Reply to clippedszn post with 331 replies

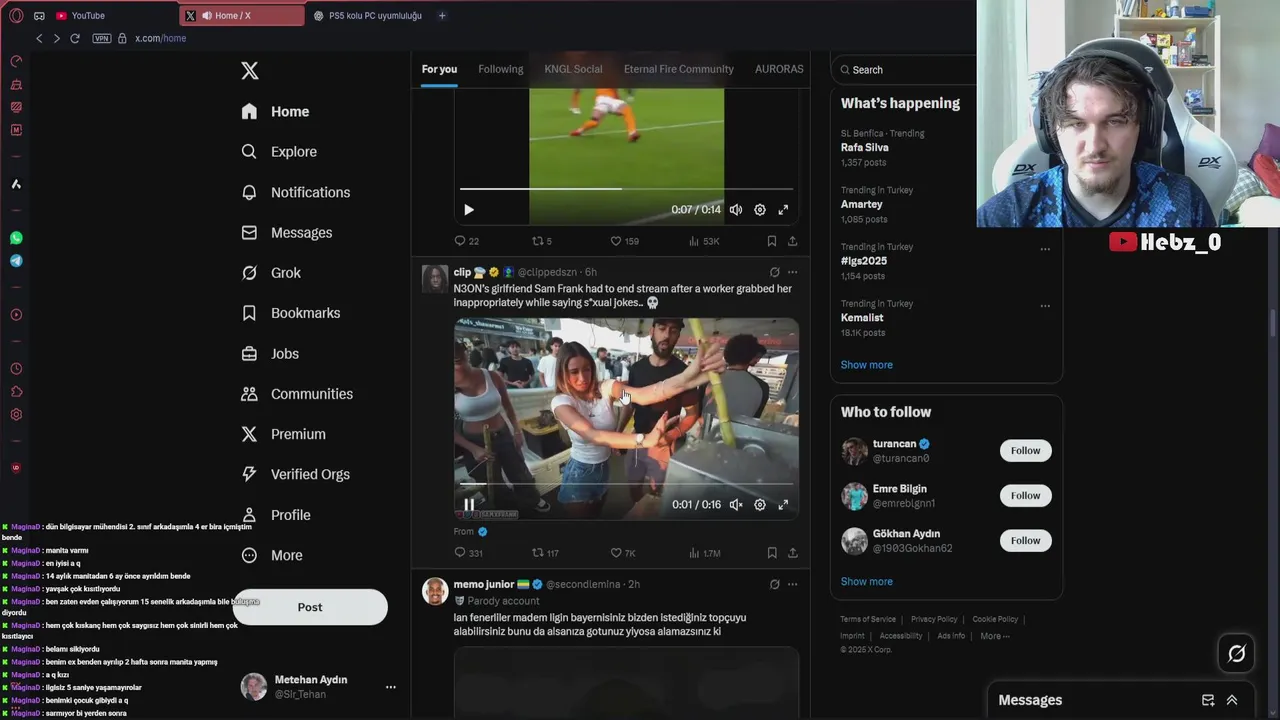pos(469,553)
